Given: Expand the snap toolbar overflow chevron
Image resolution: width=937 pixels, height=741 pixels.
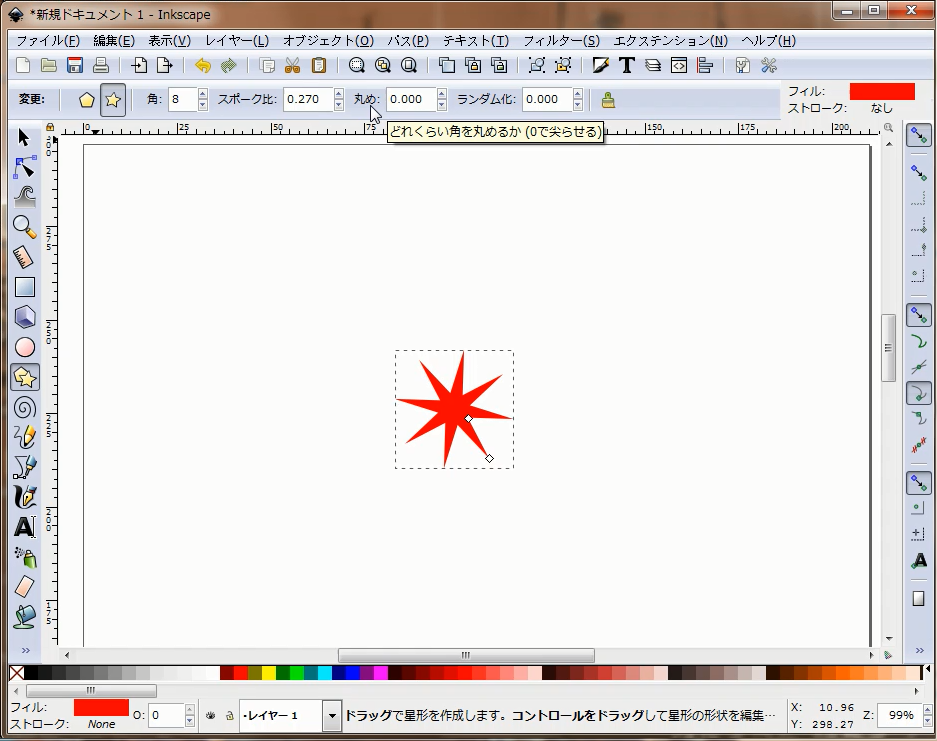Looking at the screenshot, I should pyautogui.click(x=918, y=651).
